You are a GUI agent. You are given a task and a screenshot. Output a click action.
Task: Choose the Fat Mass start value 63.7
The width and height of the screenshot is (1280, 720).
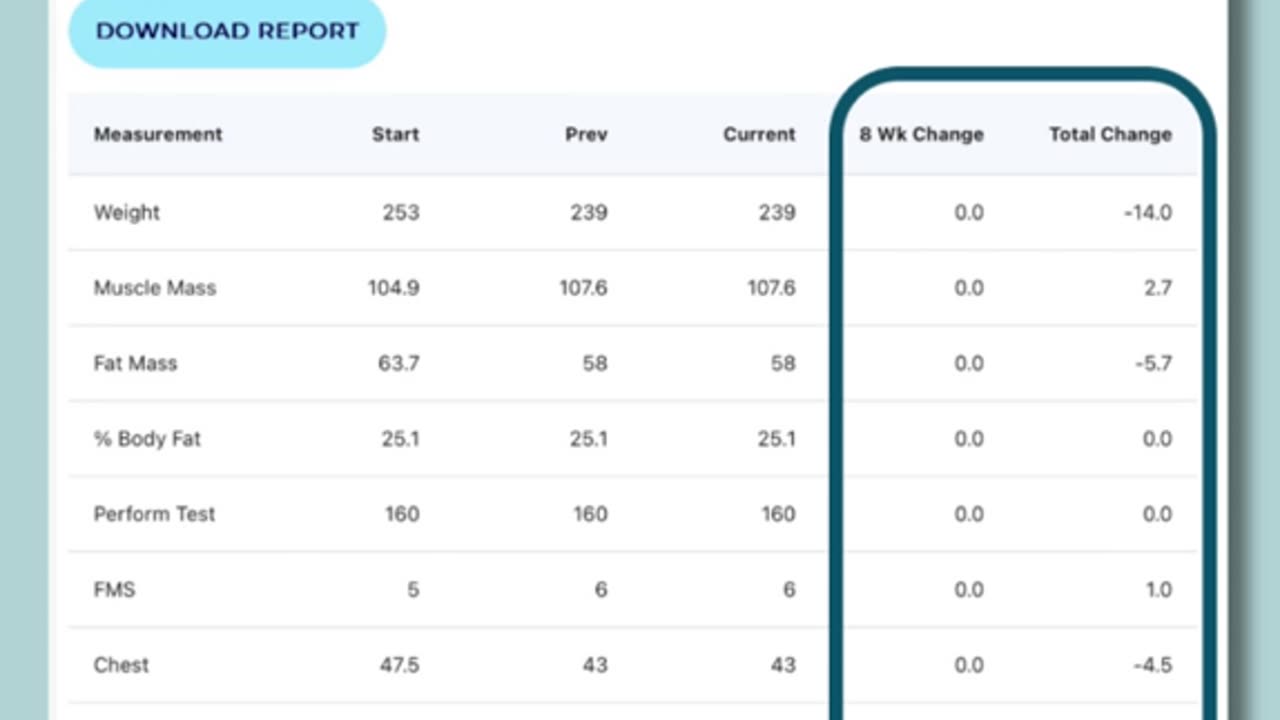pos(399,363)
